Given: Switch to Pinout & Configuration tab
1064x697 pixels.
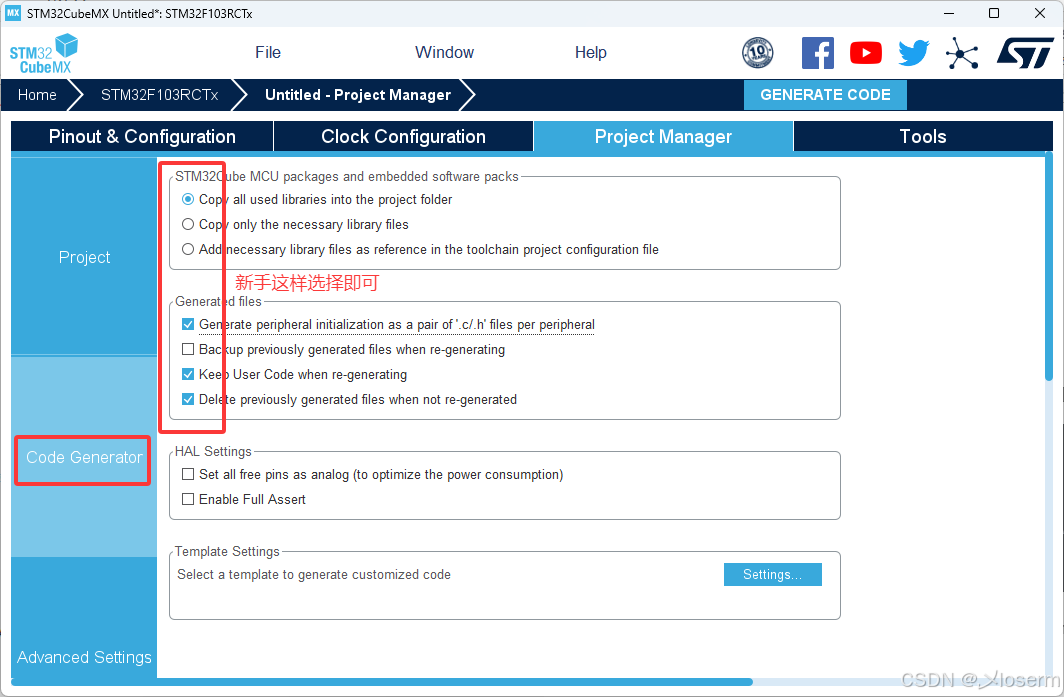Looking at the screenshot, I should click(142, 136).
